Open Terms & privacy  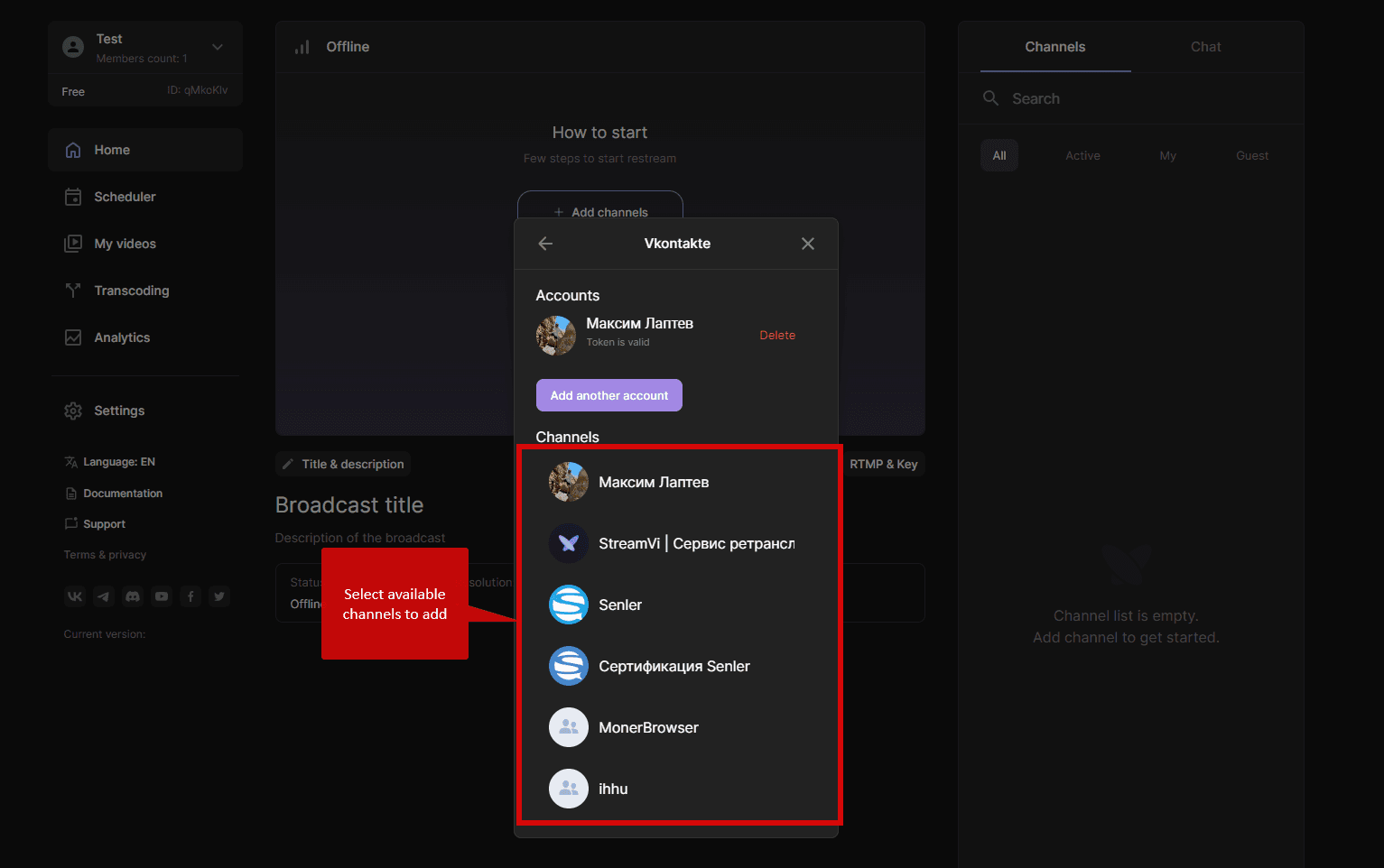(x=105, y=555)
